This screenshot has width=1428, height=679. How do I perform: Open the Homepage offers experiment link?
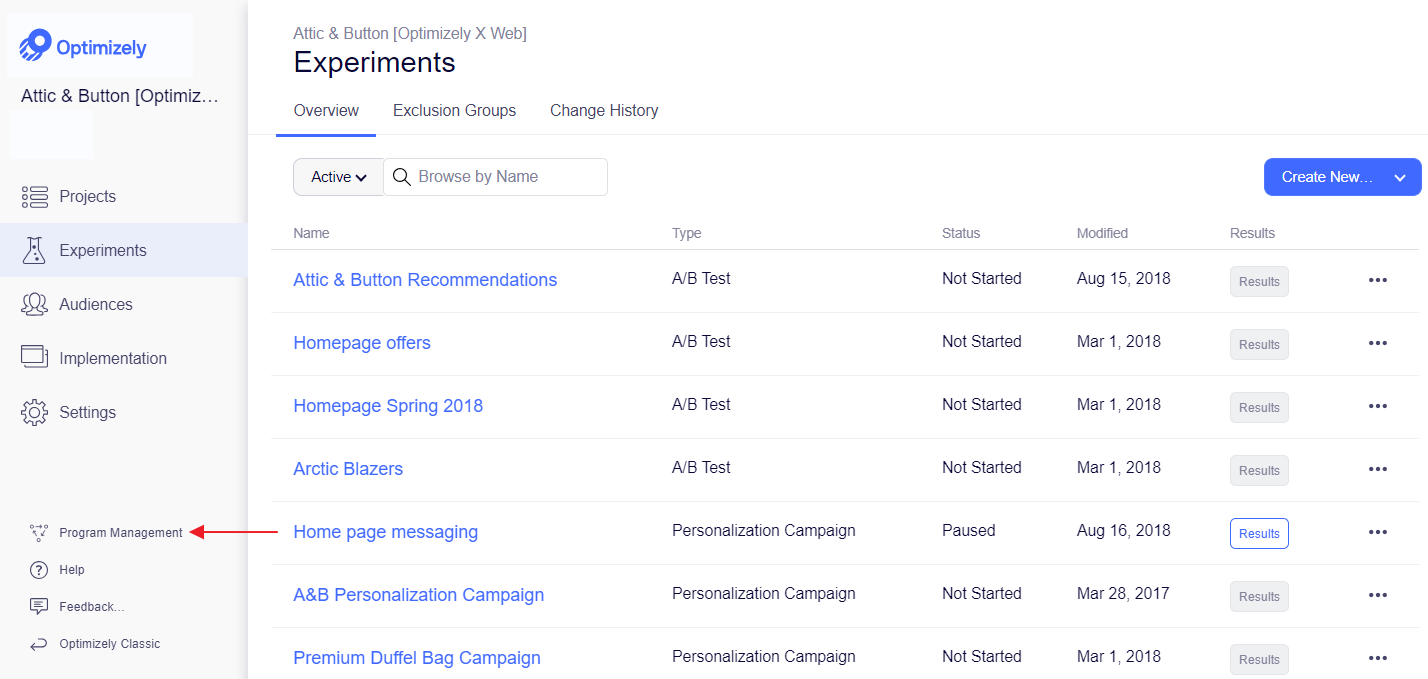(x=362, y=343)
